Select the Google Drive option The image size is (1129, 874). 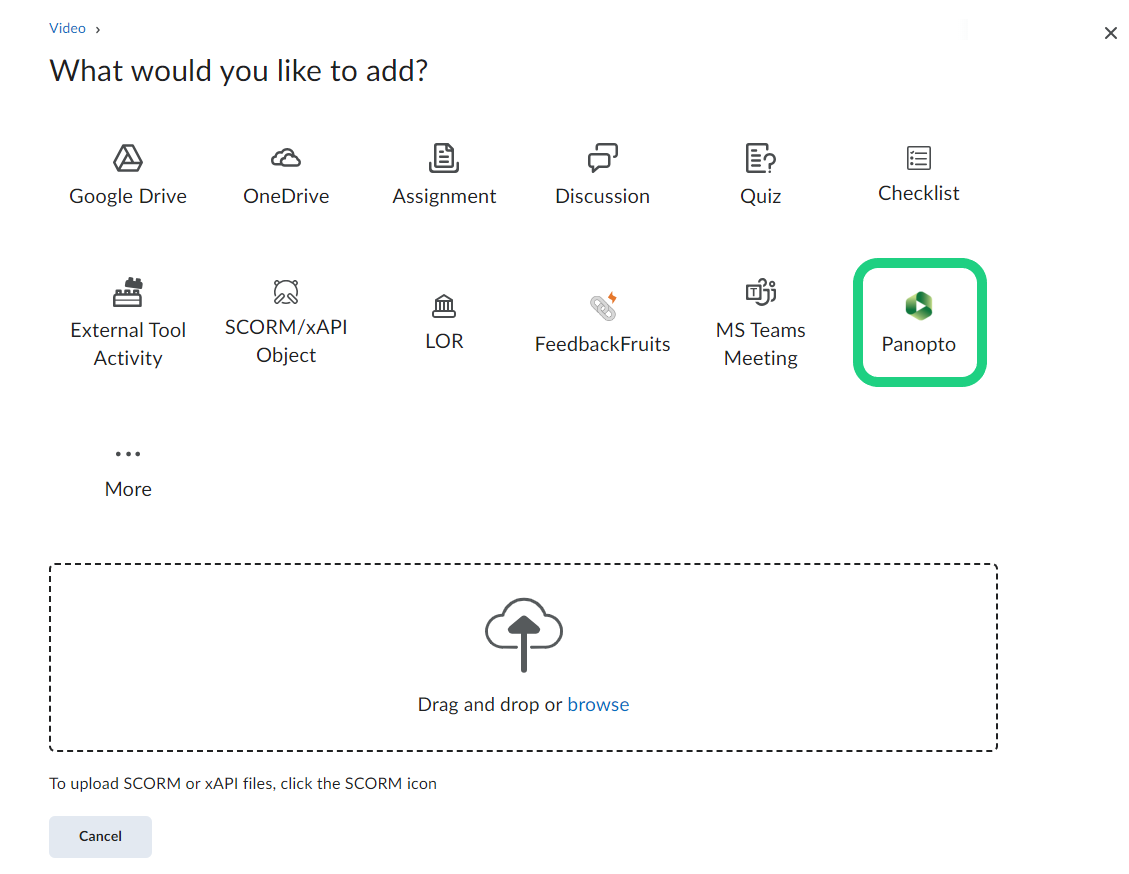[128, 175]
